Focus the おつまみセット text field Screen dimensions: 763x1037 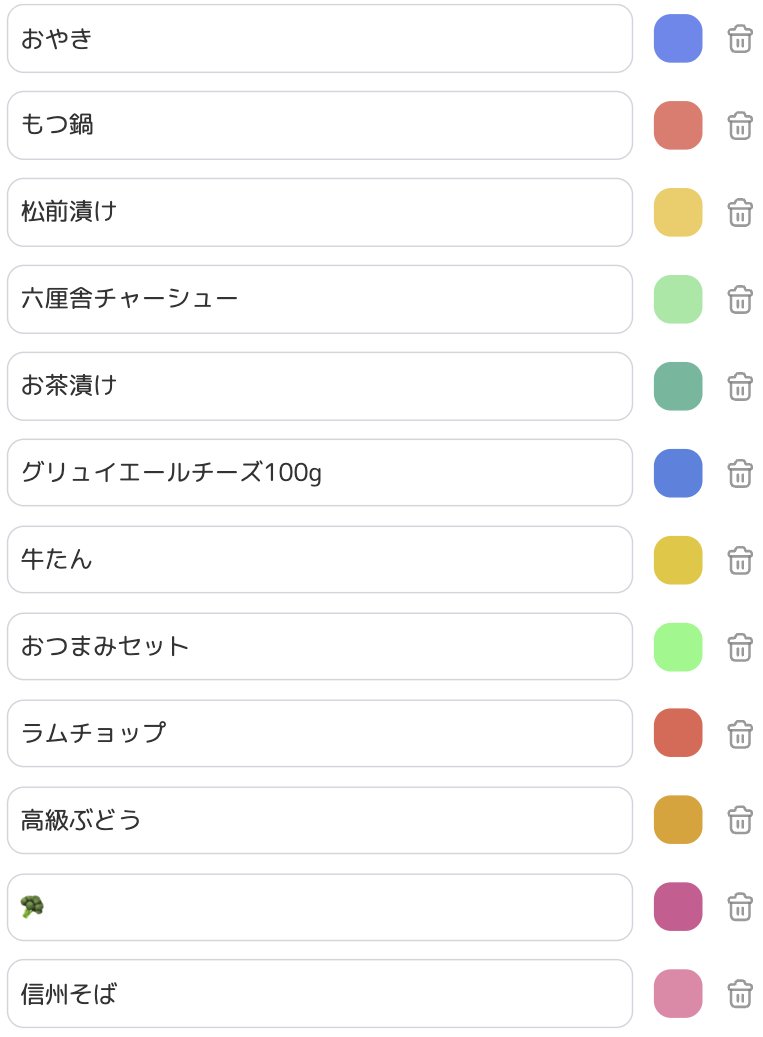(320, 647)
